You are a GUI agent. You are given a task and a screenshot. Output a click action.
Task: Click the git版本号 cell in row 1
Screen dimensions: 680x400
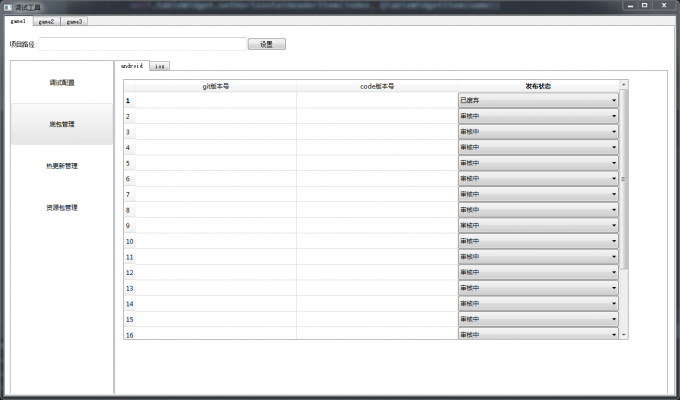point(216,100)
